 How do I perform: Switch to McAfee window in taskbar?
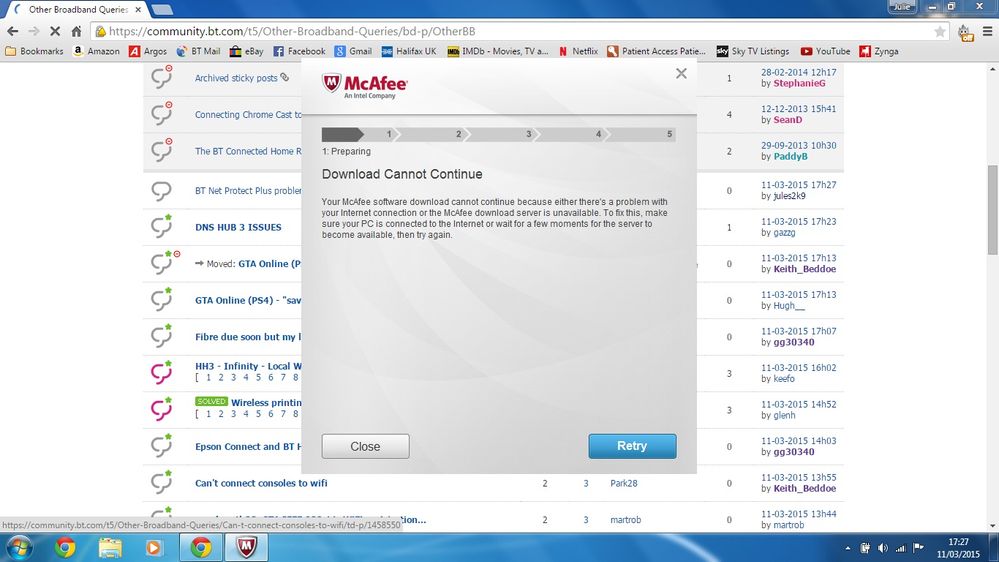246,547
